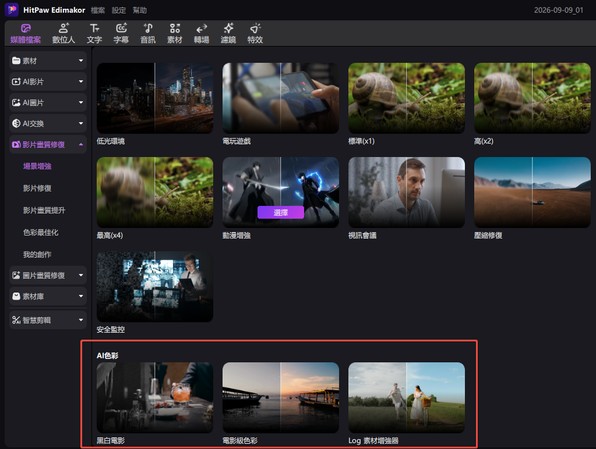Viewport: 596px width, 449px height.
Task: Open the 特效 effects tool icon
Action: (x=255, y=29)
